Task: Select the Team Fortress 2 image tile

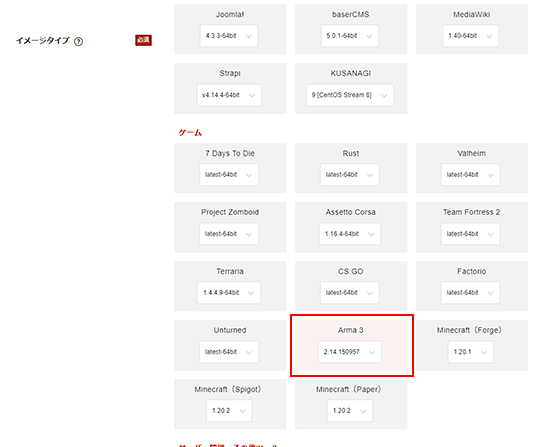Action: pyautogui.click(x=472, y=227)
